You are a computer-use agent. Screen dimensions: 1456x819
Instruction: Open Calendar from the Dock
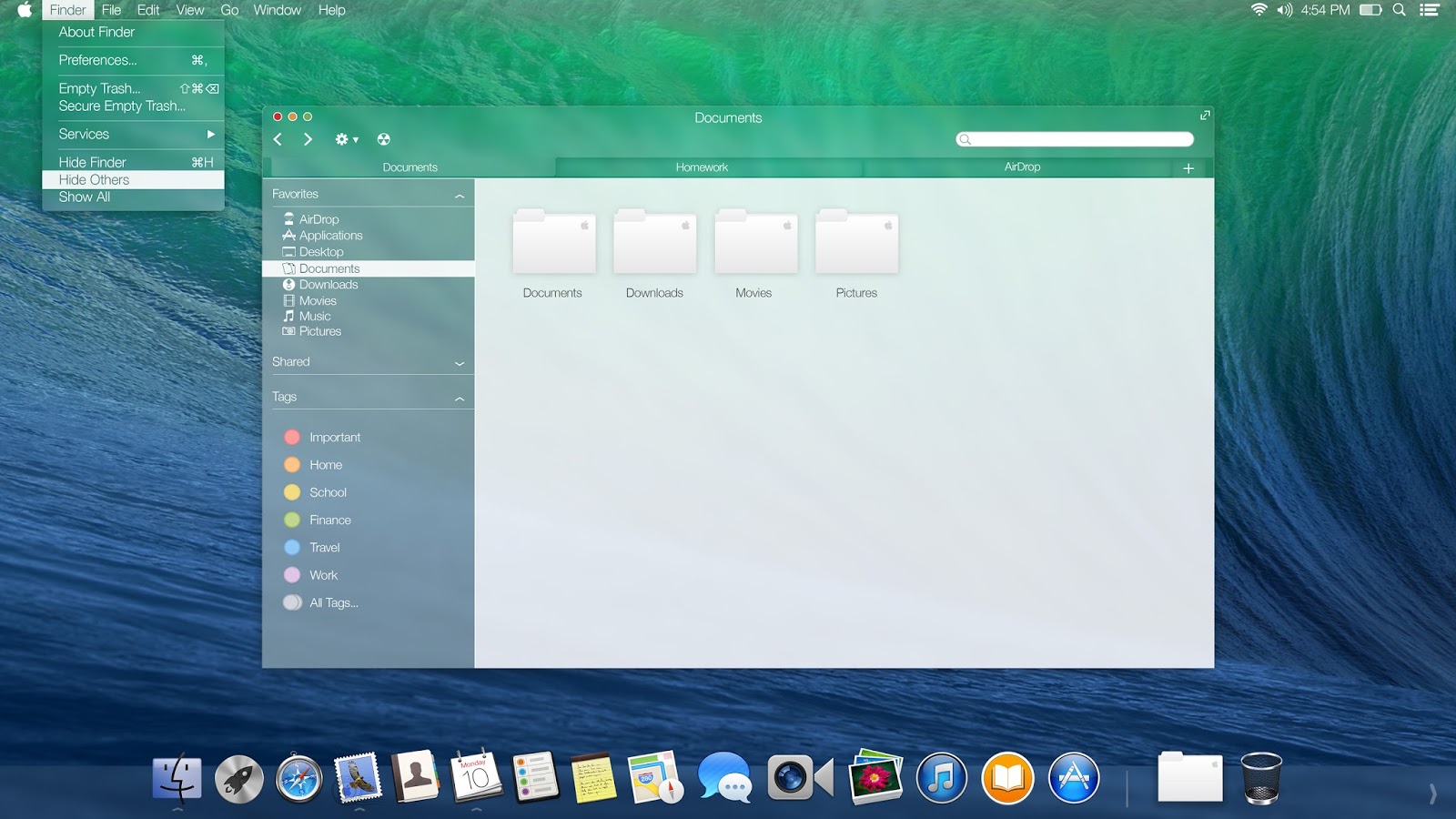coord(476,776)
